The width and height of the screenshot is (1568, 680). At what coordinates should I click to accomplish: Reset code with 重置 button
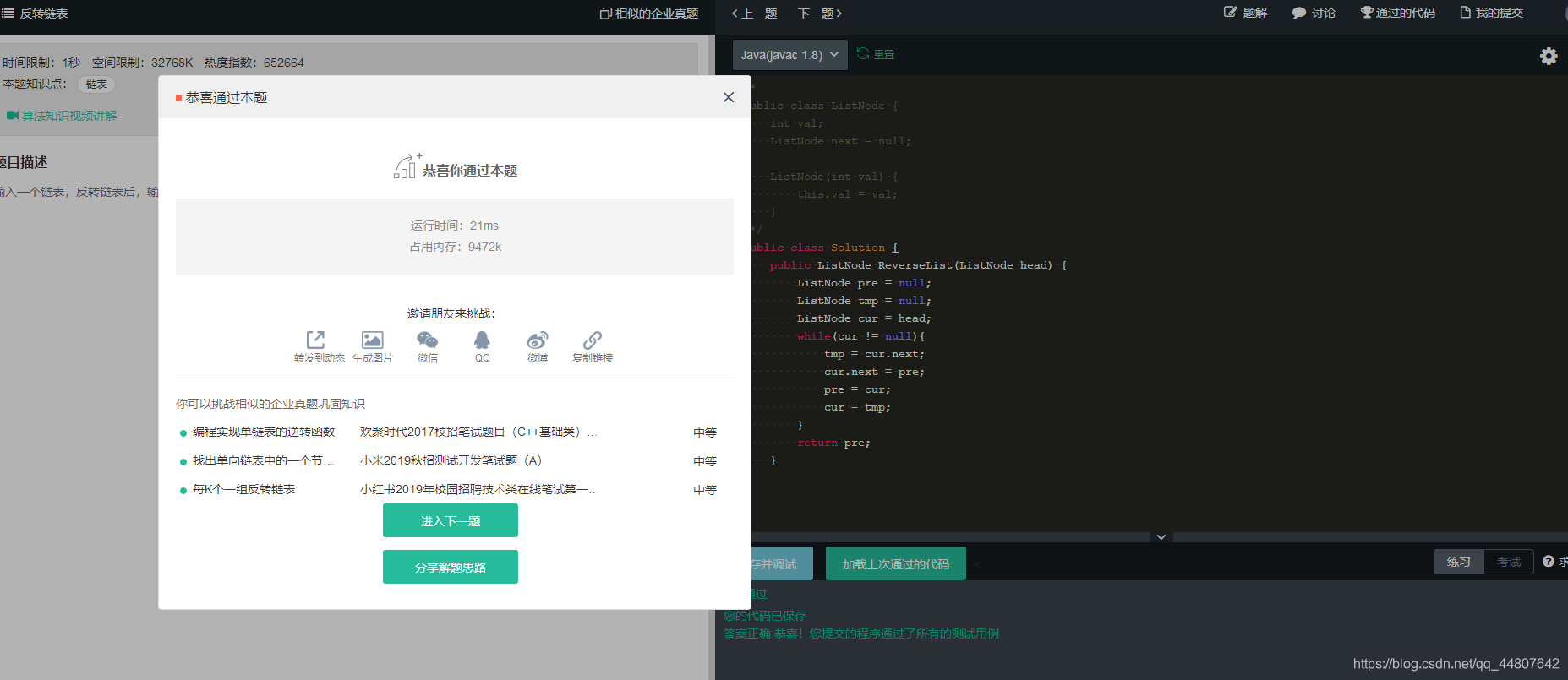(876, 54)
